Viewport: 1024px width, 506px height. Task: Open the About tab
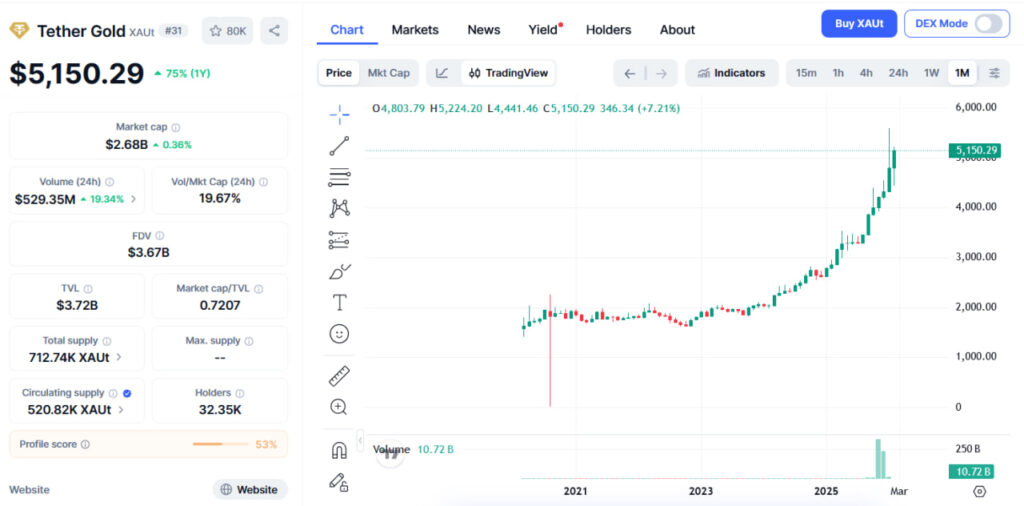(677, 30)
